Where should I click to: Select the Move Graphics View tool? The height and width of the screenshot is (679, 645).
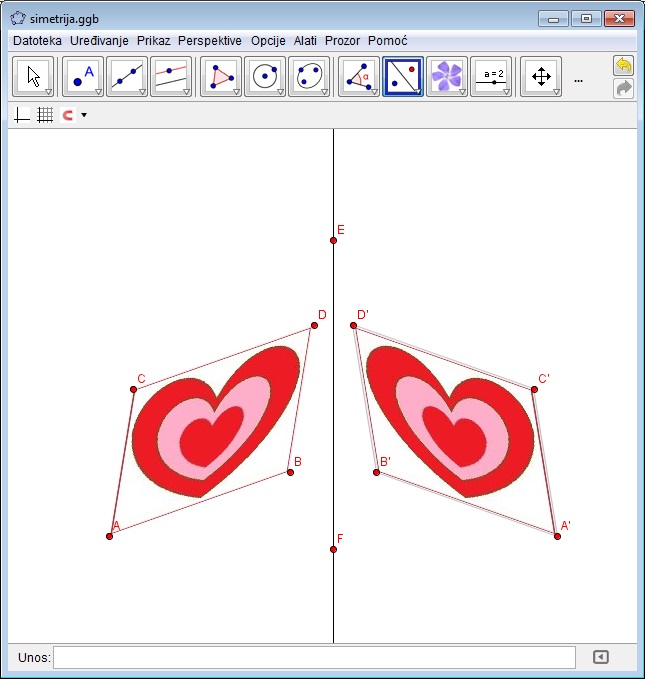click(x=541, y=76)
